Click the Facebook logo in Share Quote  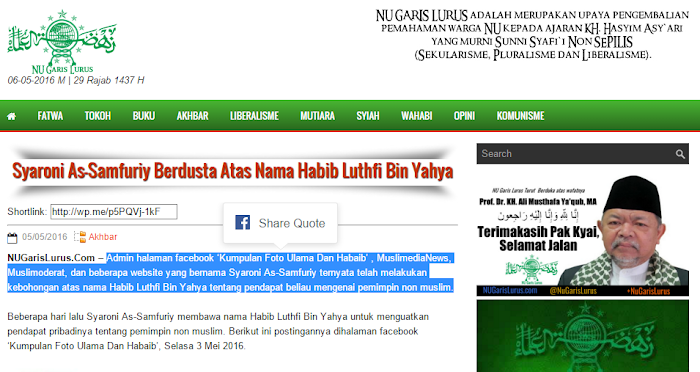pyautogui.click(x=242, y=222)
